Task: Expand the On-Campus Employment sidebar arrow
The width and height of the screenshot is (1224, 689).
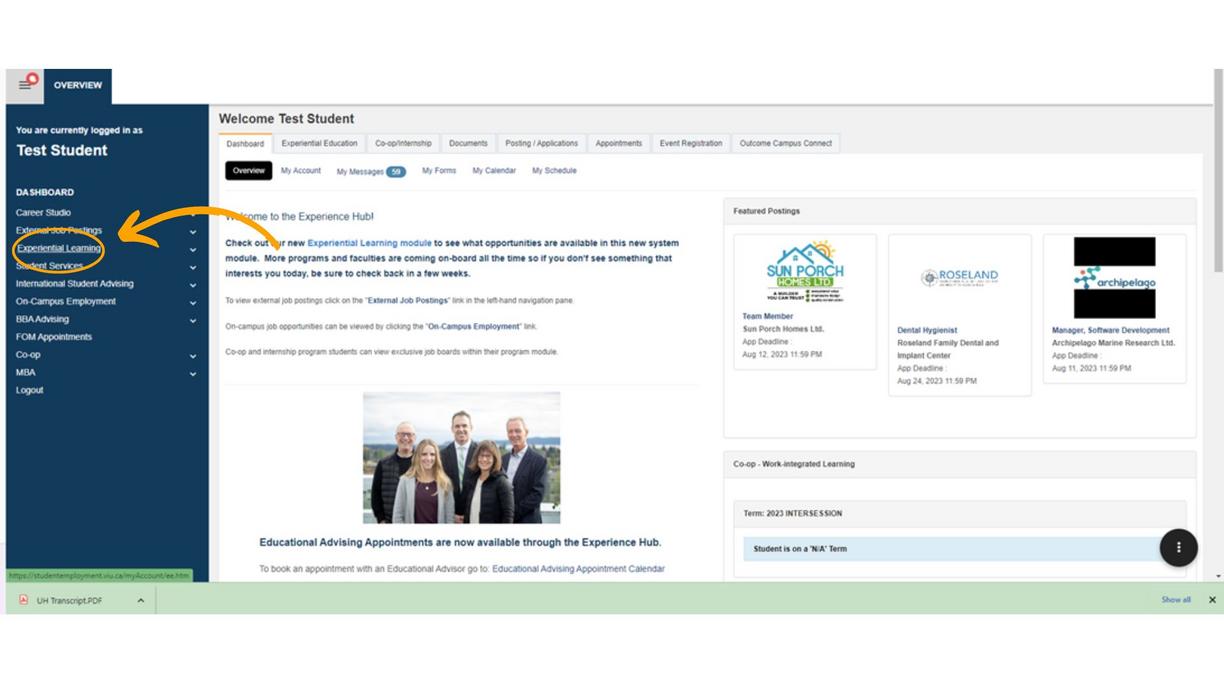Action: (x=193, y=302)
